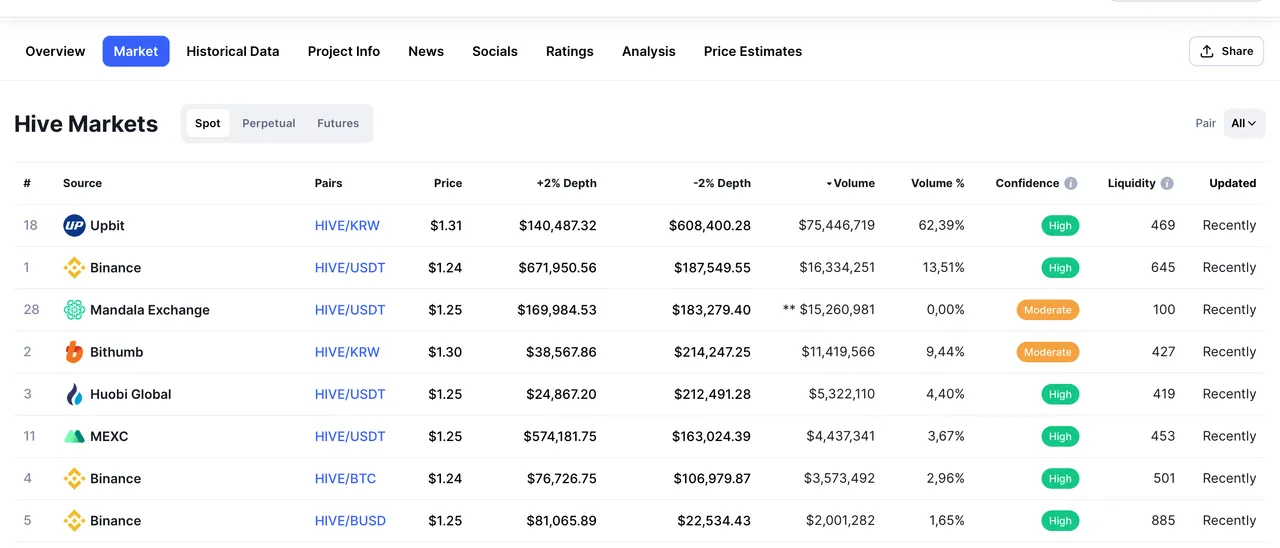Click the Updated column header
1280x548 pixels.
(1233, 184)
